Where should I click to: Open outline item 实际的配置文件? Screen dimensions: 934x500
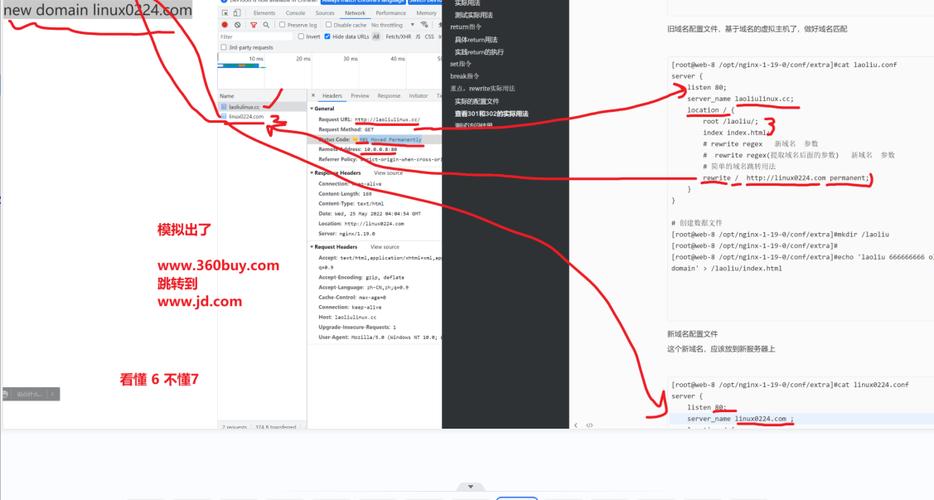coord(477,101)
